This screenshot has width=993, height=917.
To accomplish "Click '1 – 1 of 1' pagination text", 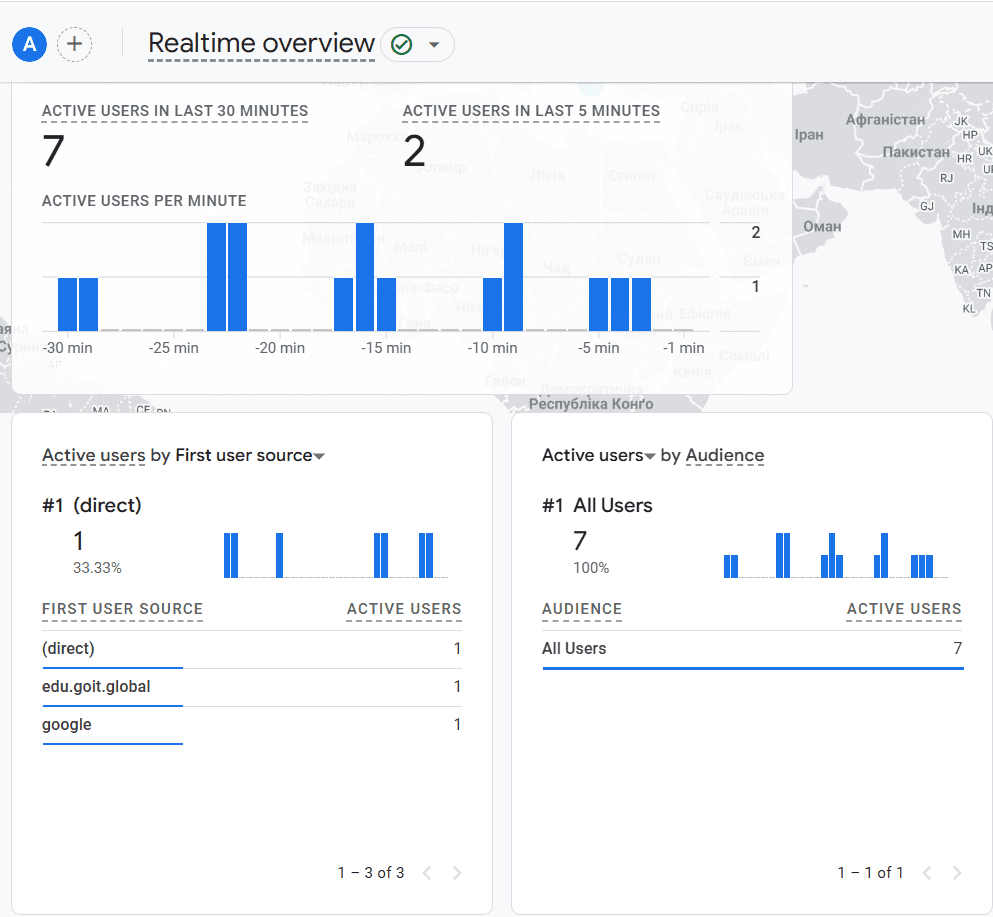I will (x=870, y=873).
